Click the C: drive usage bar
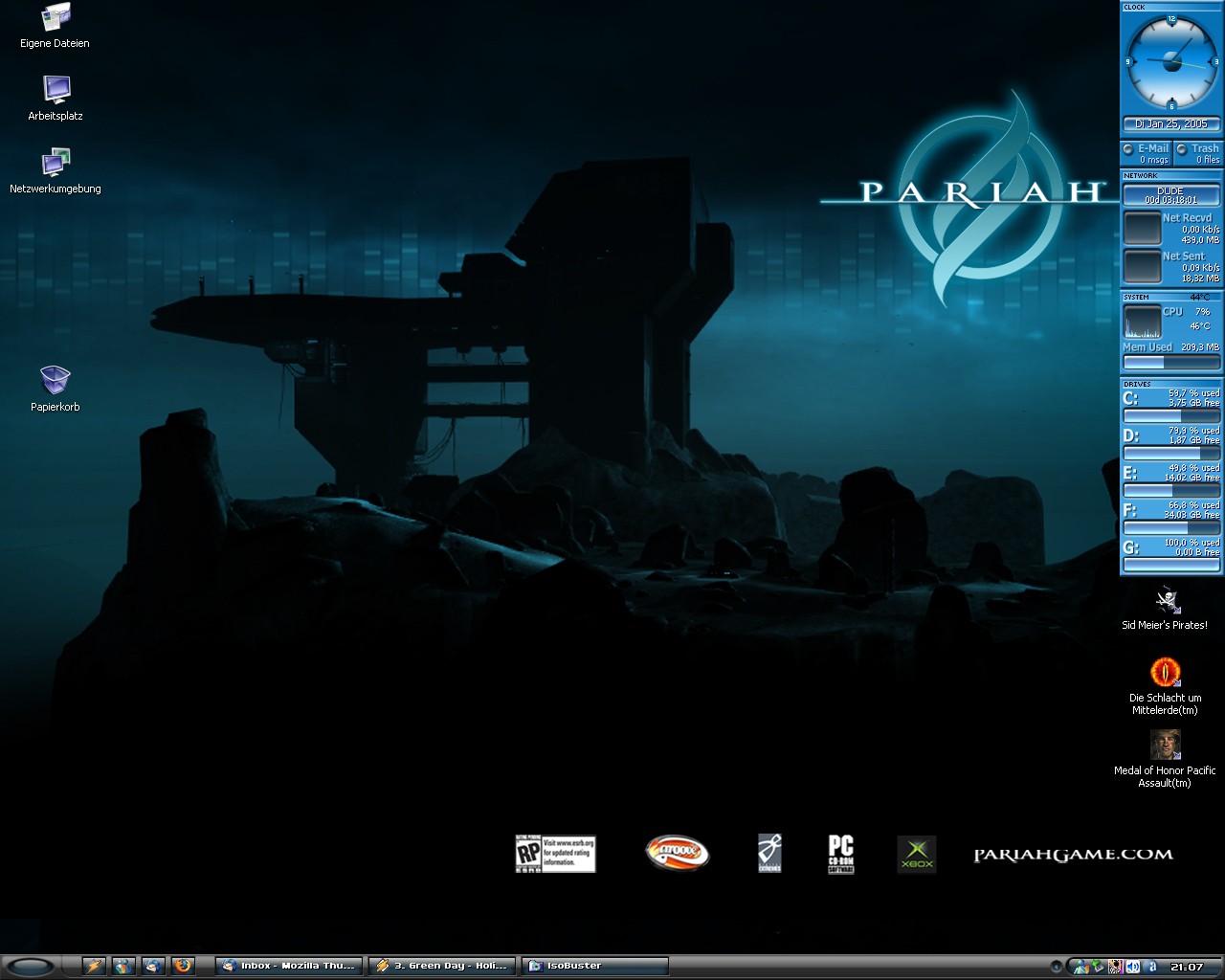 [1171, 416]
